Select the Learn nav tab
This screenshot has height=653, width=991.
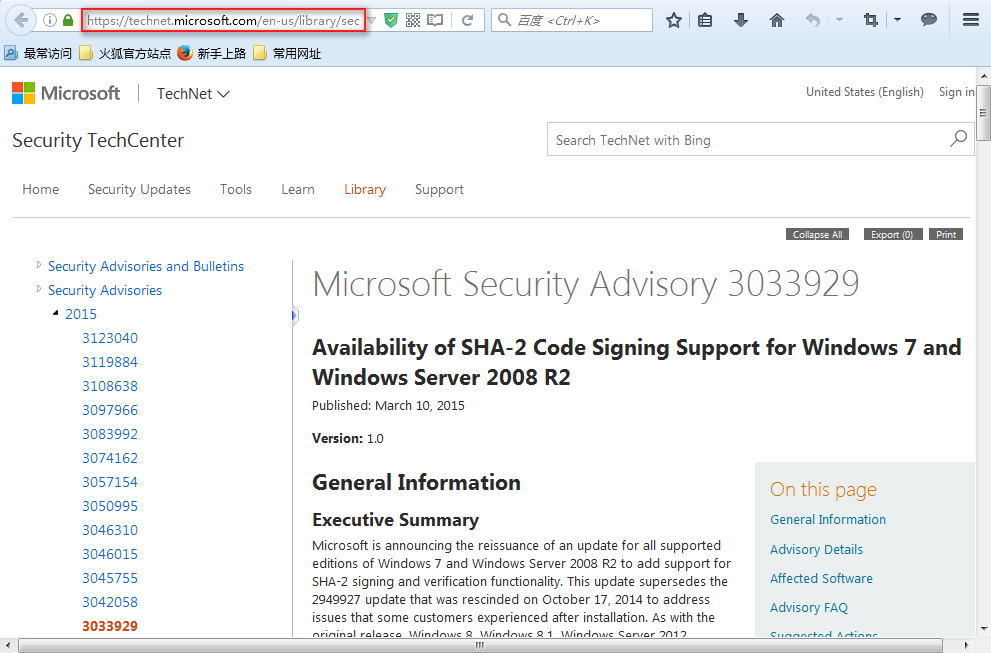298,190
